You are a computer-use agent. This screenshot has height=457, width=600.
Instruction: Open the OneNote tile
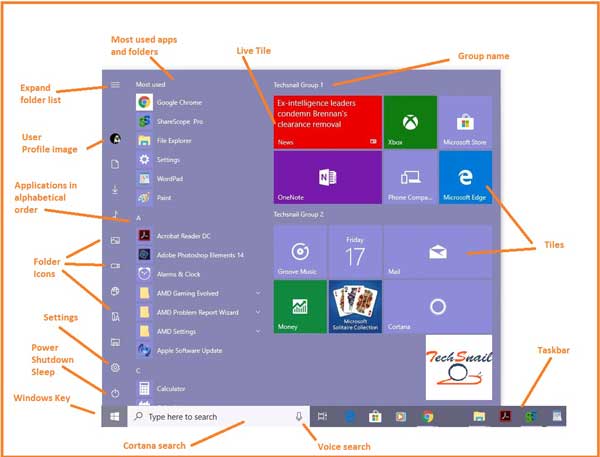[328, 177]
